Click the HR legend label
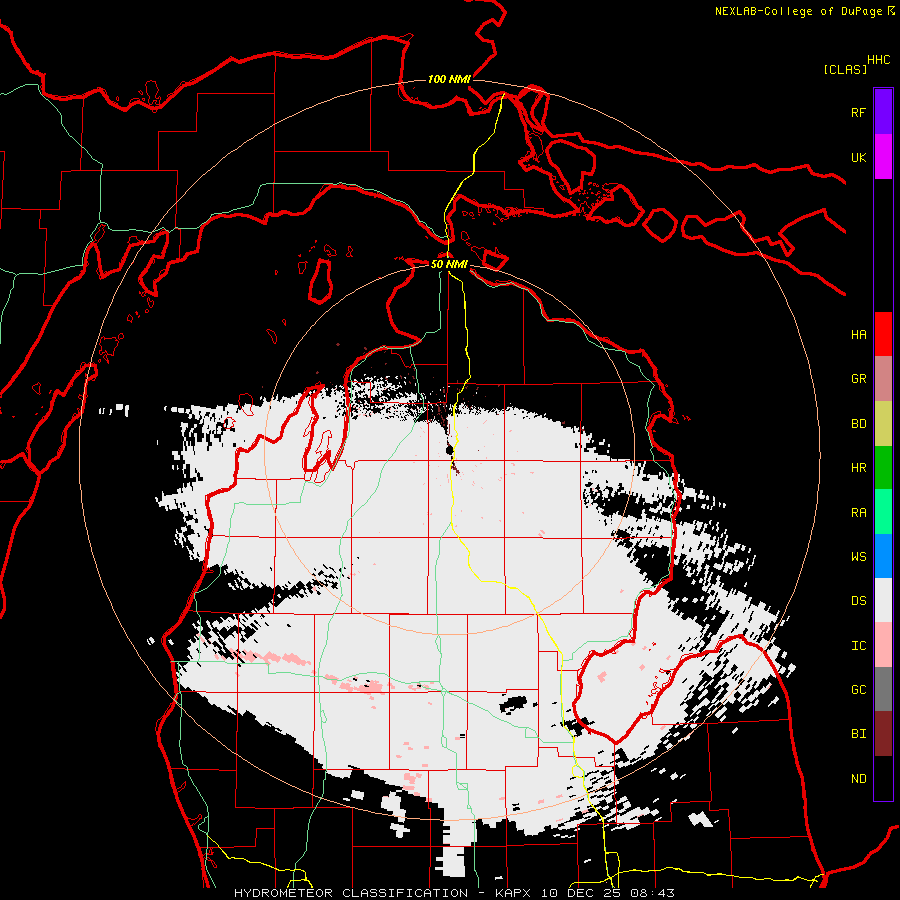This screenshot has height=900, width=900. tap(858, 468)
